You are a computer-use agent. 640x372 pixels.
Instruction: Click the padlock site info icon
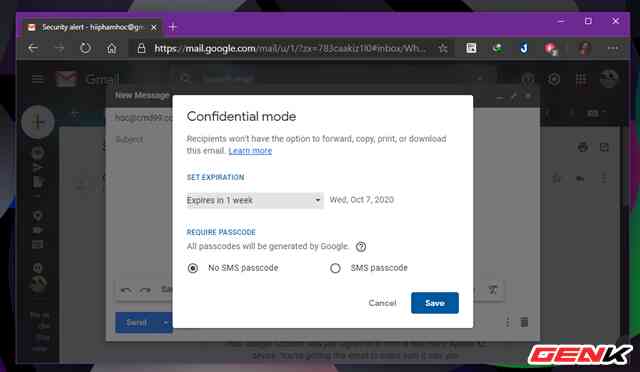pyautogui.click(x=141, y=49)
